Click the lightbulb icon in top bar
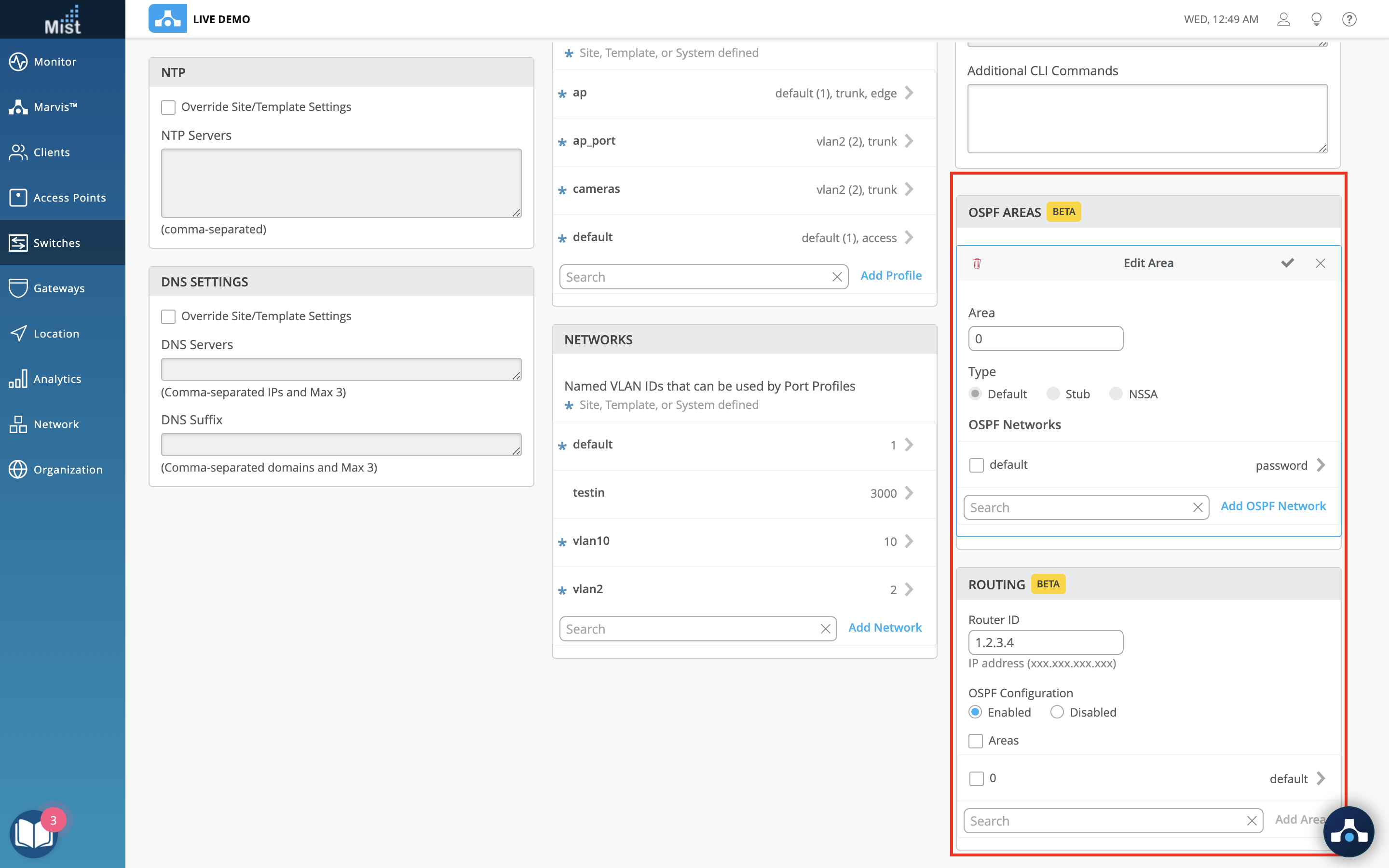 tap(1316, 19)
